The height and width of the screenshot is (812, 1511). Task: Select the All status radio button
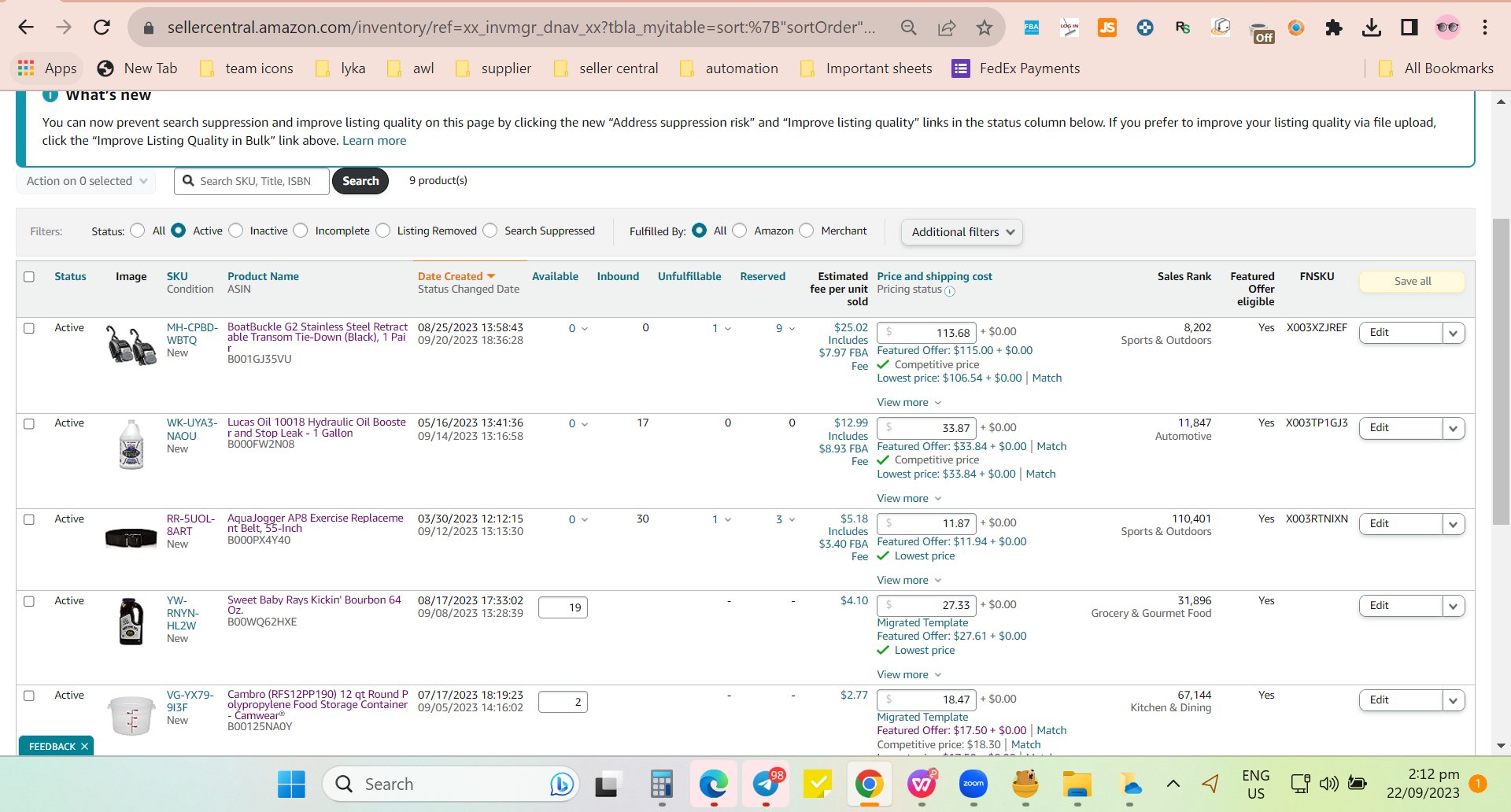(138, 231)
